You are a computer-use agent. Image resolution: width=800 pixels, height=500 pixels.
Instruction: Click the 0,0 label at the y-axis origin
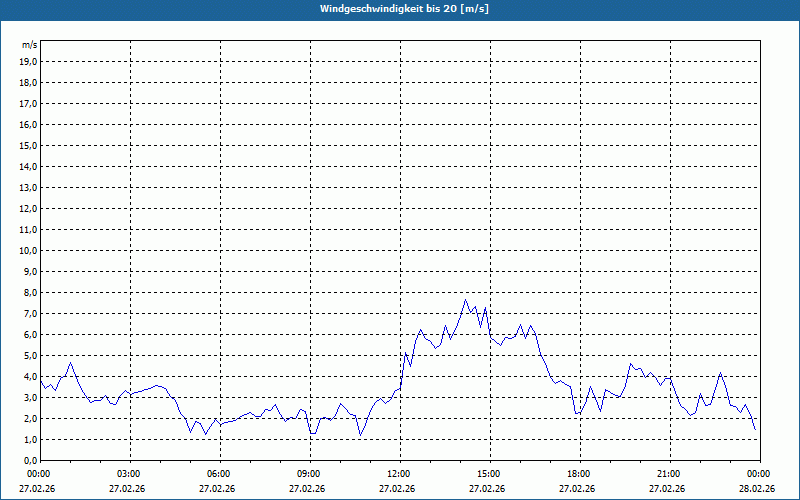click(x=30, y=460)
